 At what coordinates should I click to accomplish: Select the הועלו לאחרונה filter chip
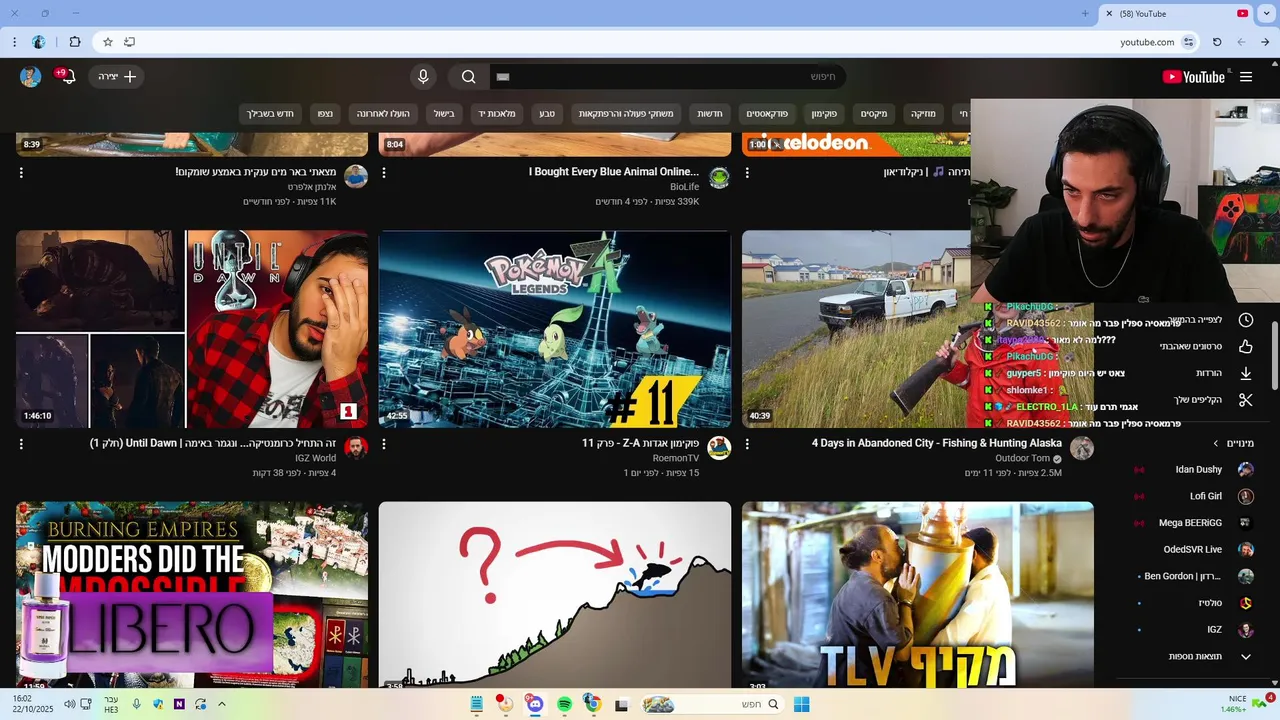pyautogui.click(x=384, y=114)
